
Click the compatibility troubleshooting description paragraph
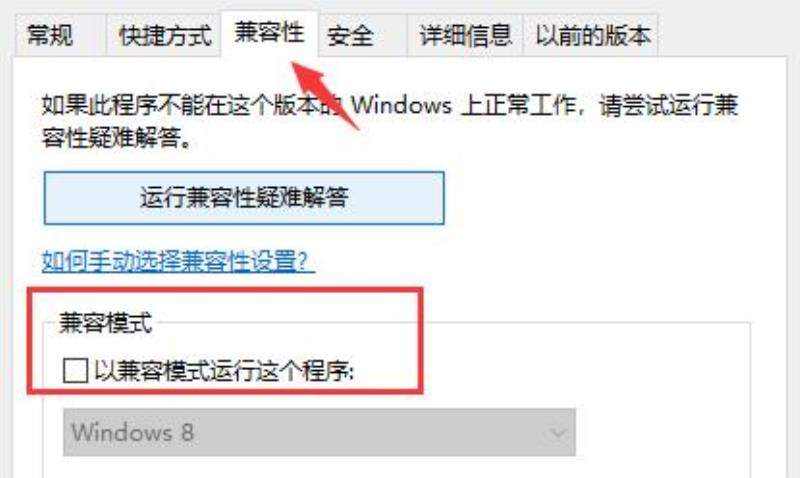[390, 121]
